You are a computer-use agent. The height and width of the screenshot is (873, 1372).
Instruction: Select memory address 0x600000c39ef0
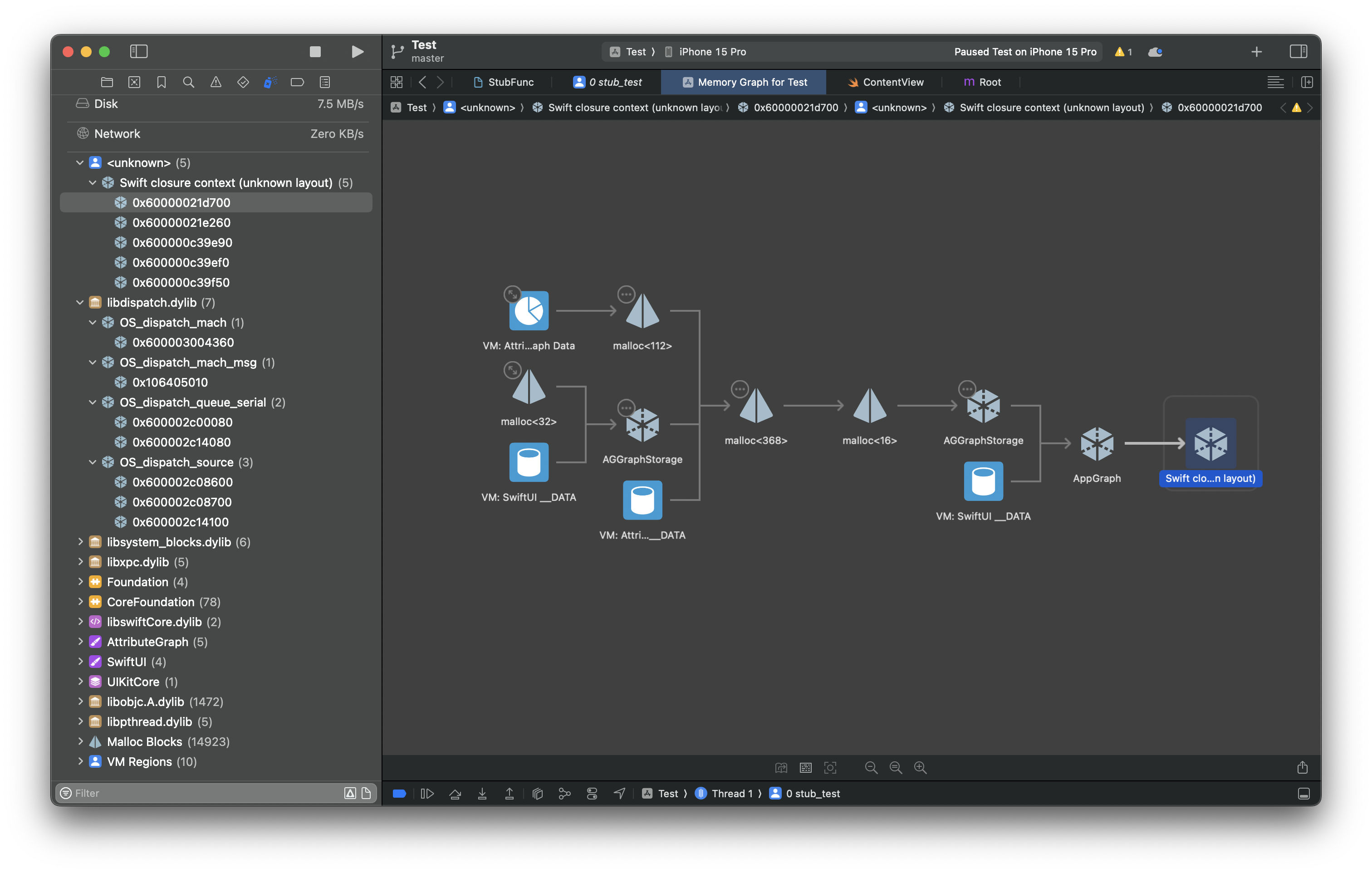216,263
